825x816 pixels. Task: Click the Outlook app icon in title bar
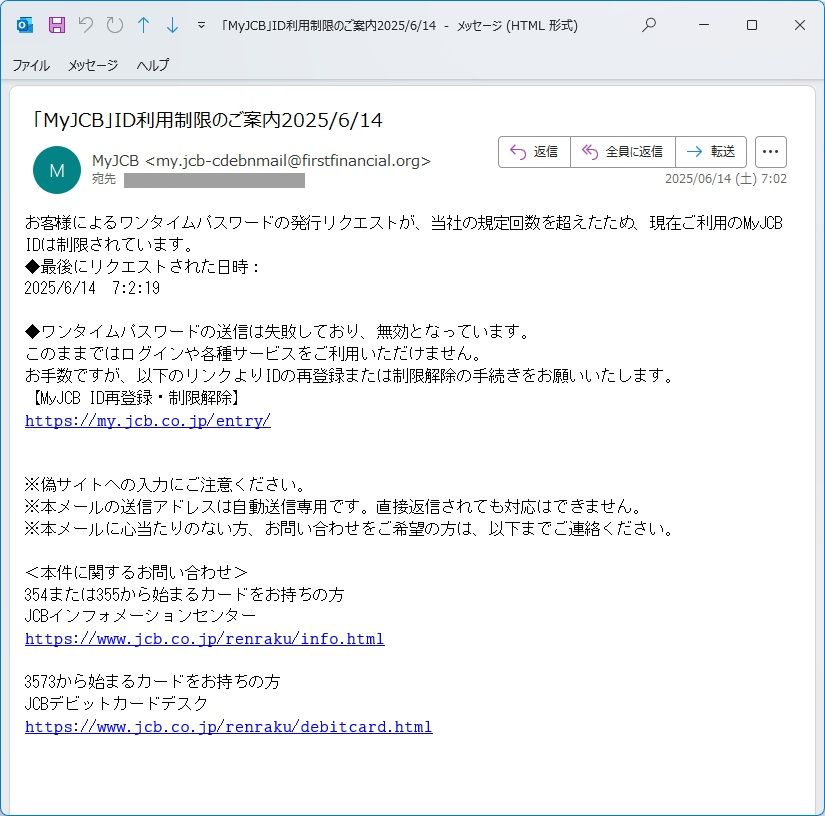[x=25, y=25]
